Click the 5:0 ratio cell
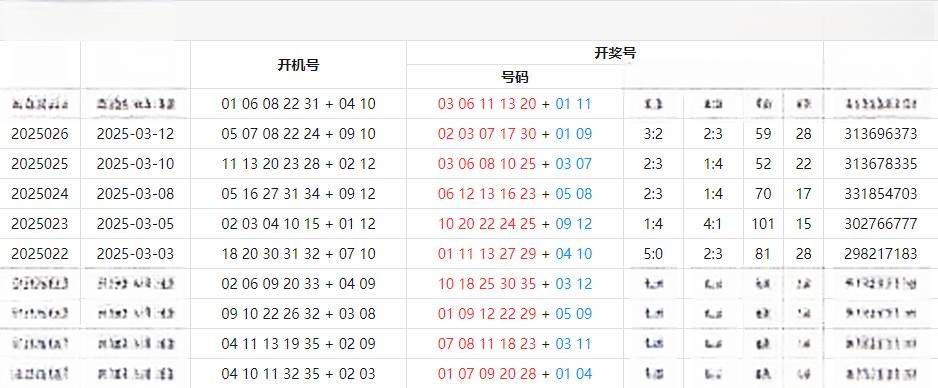The width and height of the screenshot is (938, 388). click(x=653, y=253)
